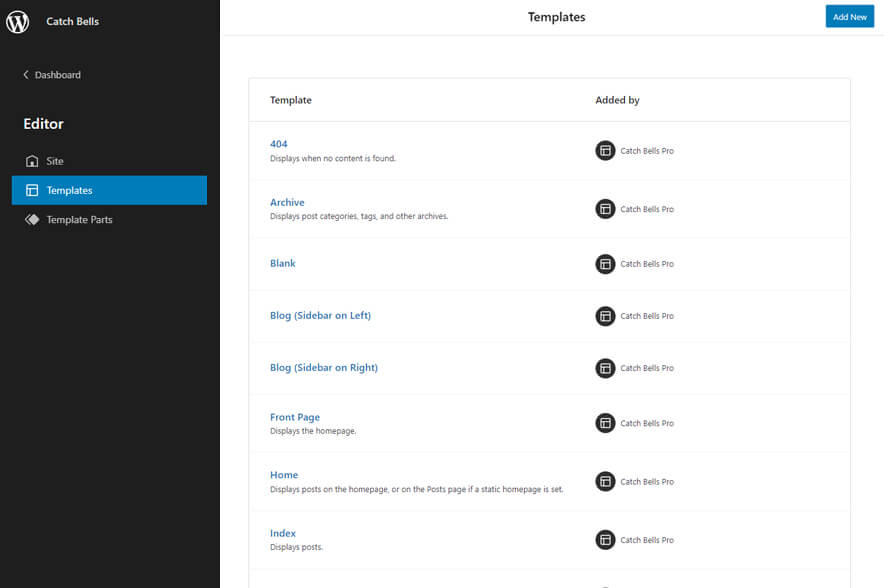The width and height of the screenshot is (884, 588).
Task: Click the Templates layout icon in sidebar
Action: coord(32,190)
